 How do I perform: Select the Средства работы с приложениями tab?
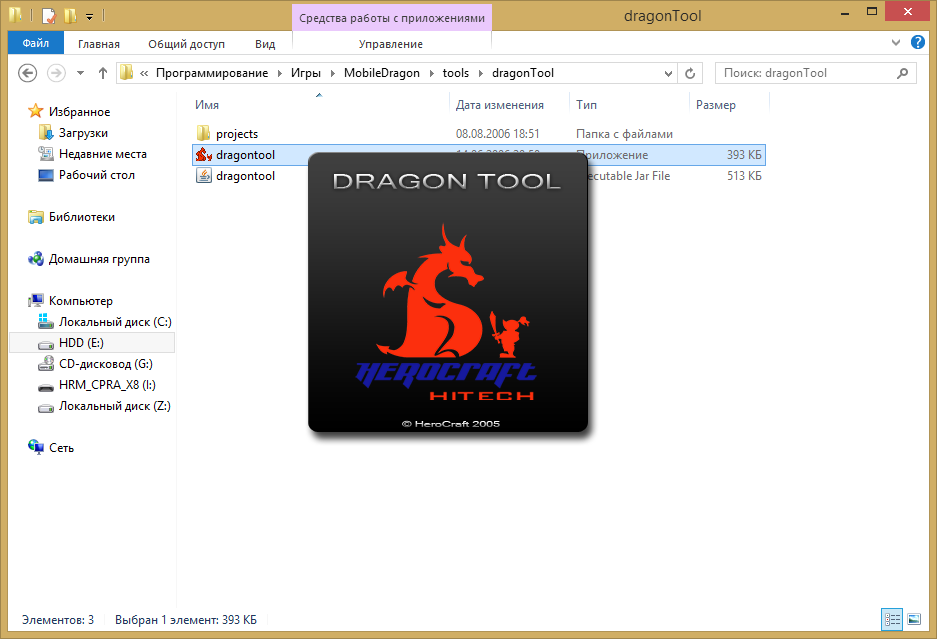click(x=391, y=18)
